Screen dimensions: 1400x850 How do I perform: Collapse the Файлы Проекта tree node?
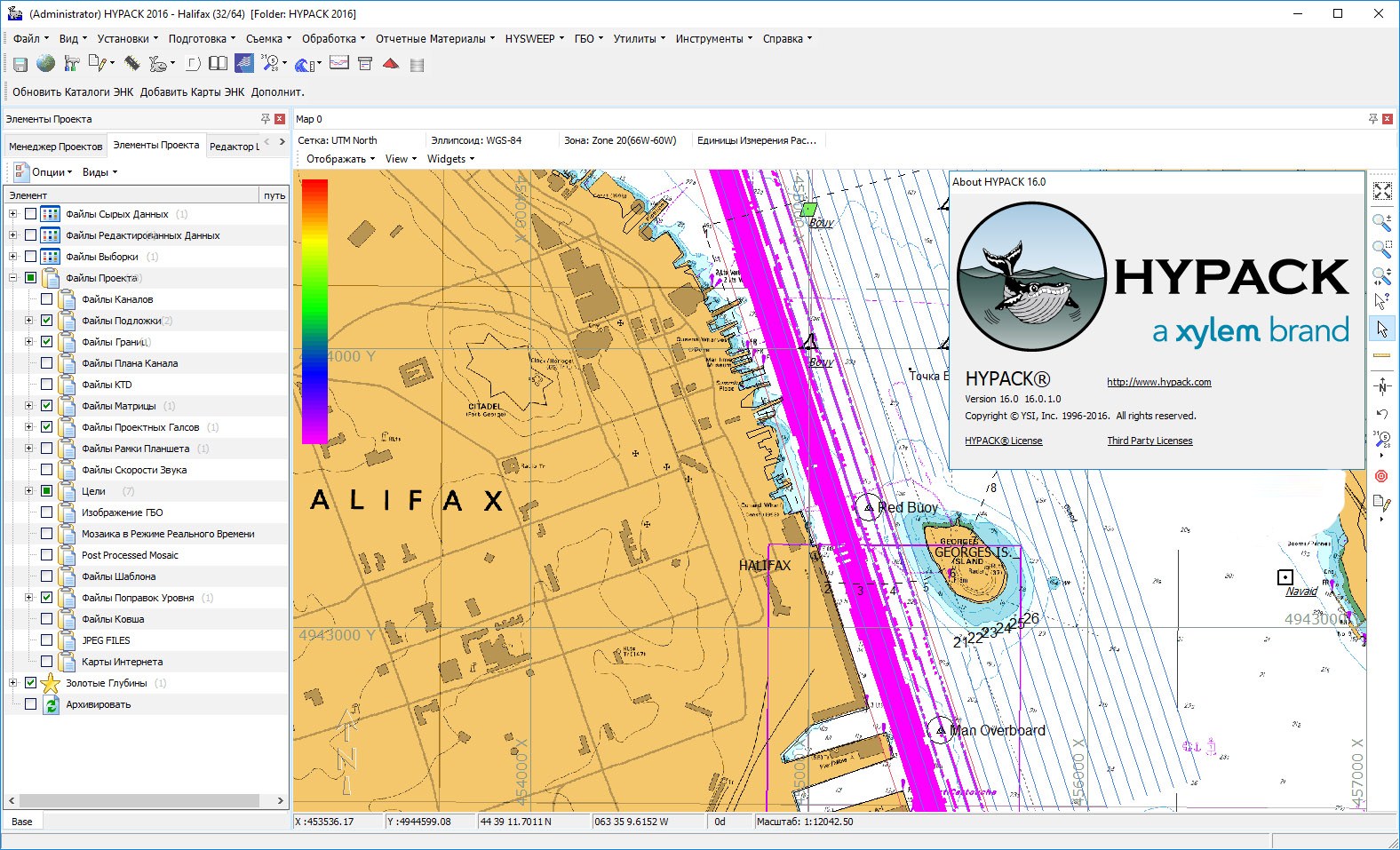coord(12,278)
